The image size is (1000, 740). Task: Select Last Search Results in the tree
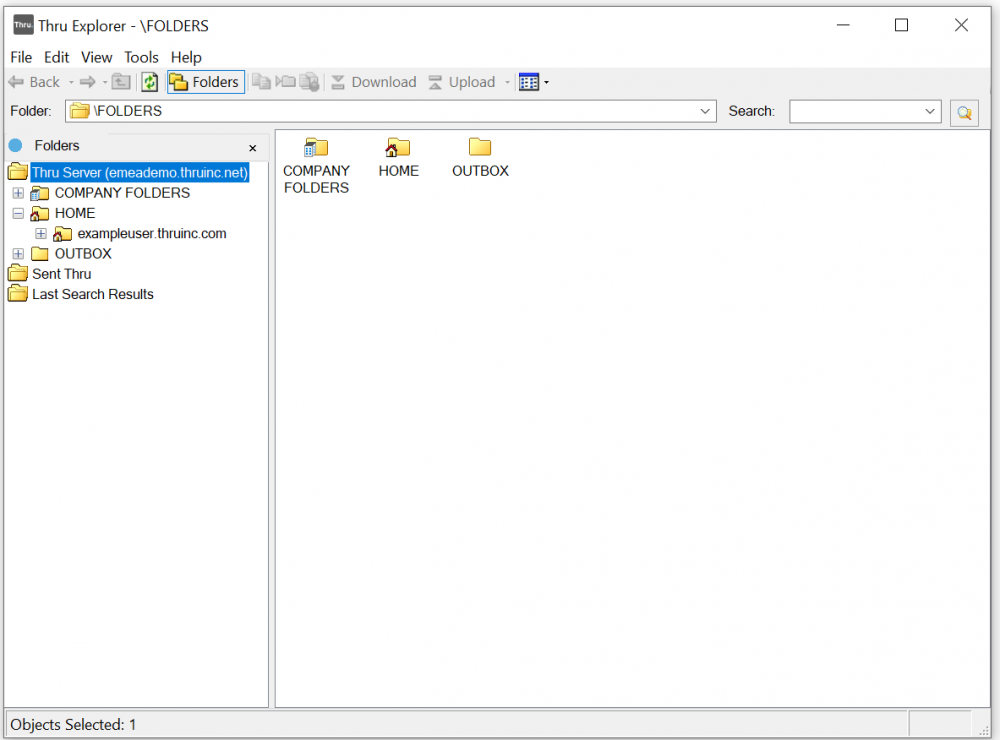[92, 294]
